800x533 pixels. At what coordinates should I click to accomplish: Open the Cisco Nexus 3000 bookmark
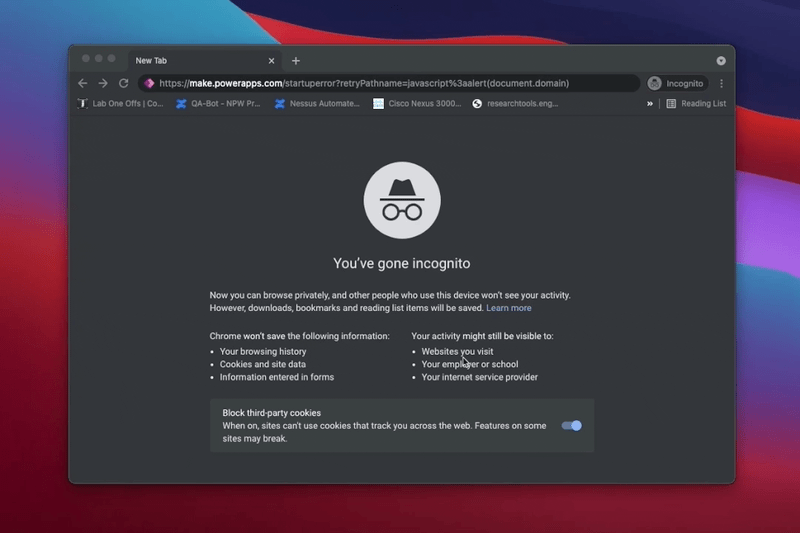(x=417, y=103)
